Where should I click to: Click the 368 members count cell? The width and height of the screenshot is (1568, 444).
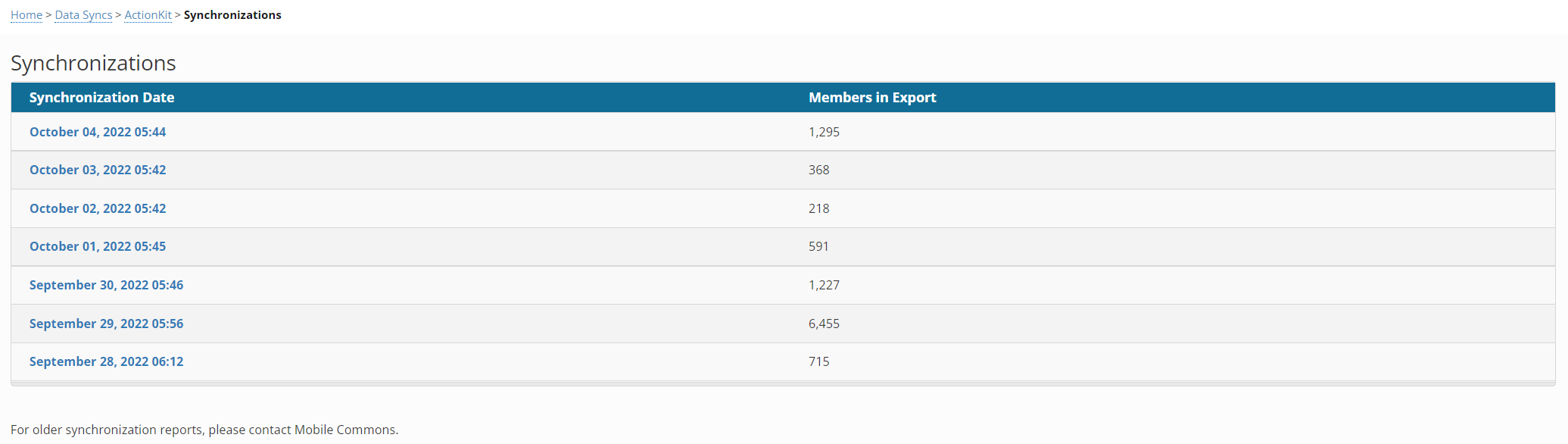[818, 170]
